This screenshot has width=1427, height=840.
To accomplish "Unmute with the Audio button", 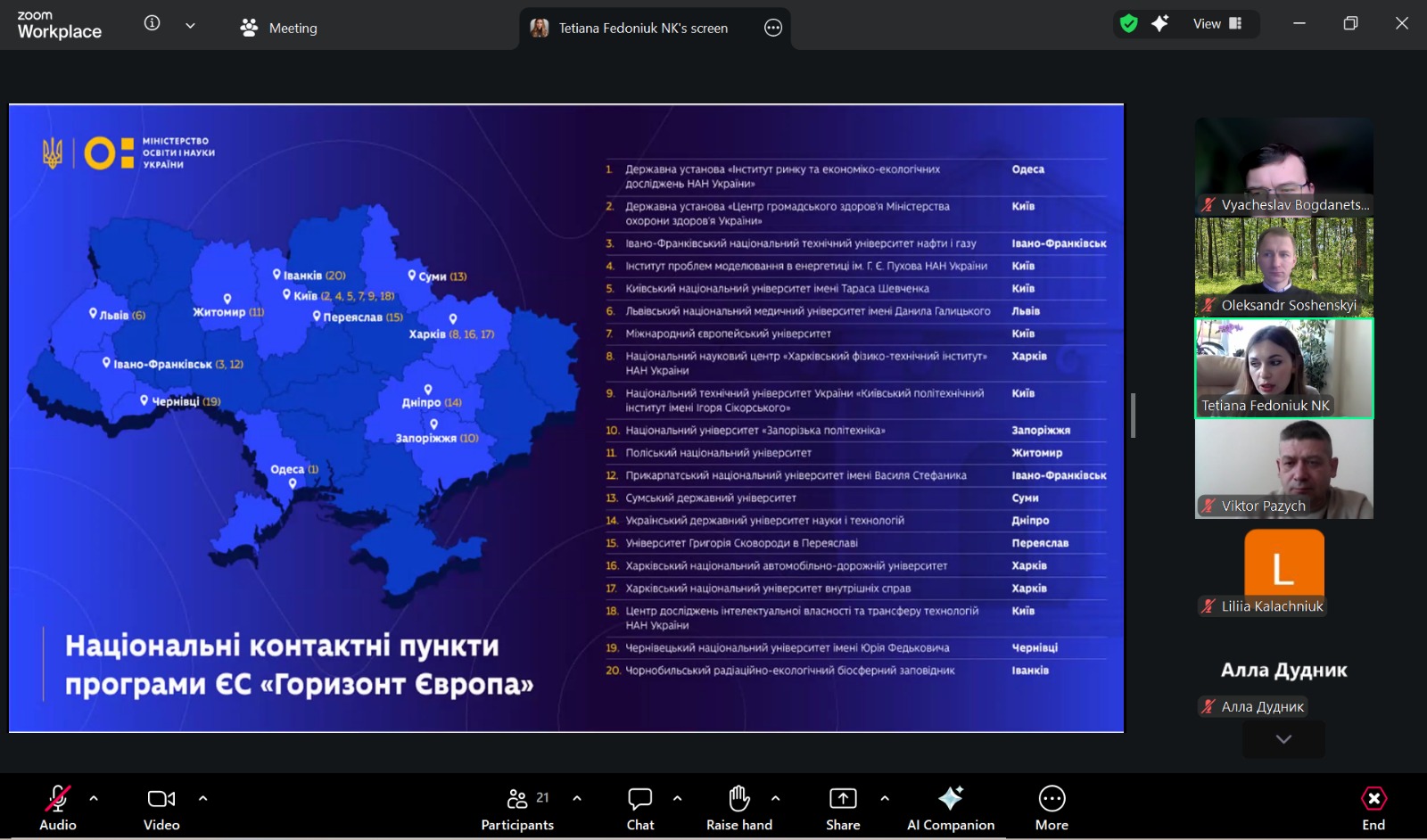I will (x=58, y=807).
